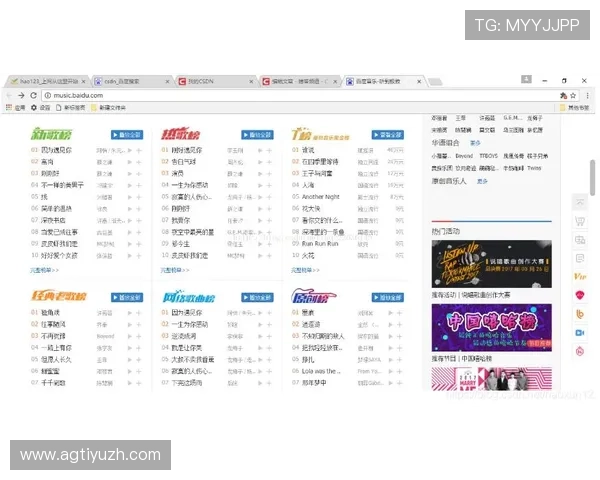Open the apps grid bookmark icon
The width and height of the screenshot is (600, 480).
click(x=9, y=108)
